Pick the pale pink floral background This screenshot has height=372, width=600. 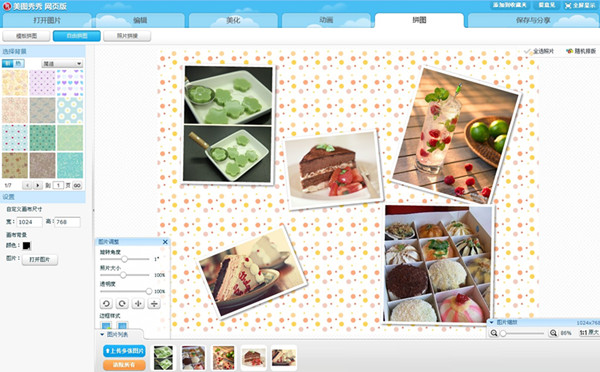[15, 110]
